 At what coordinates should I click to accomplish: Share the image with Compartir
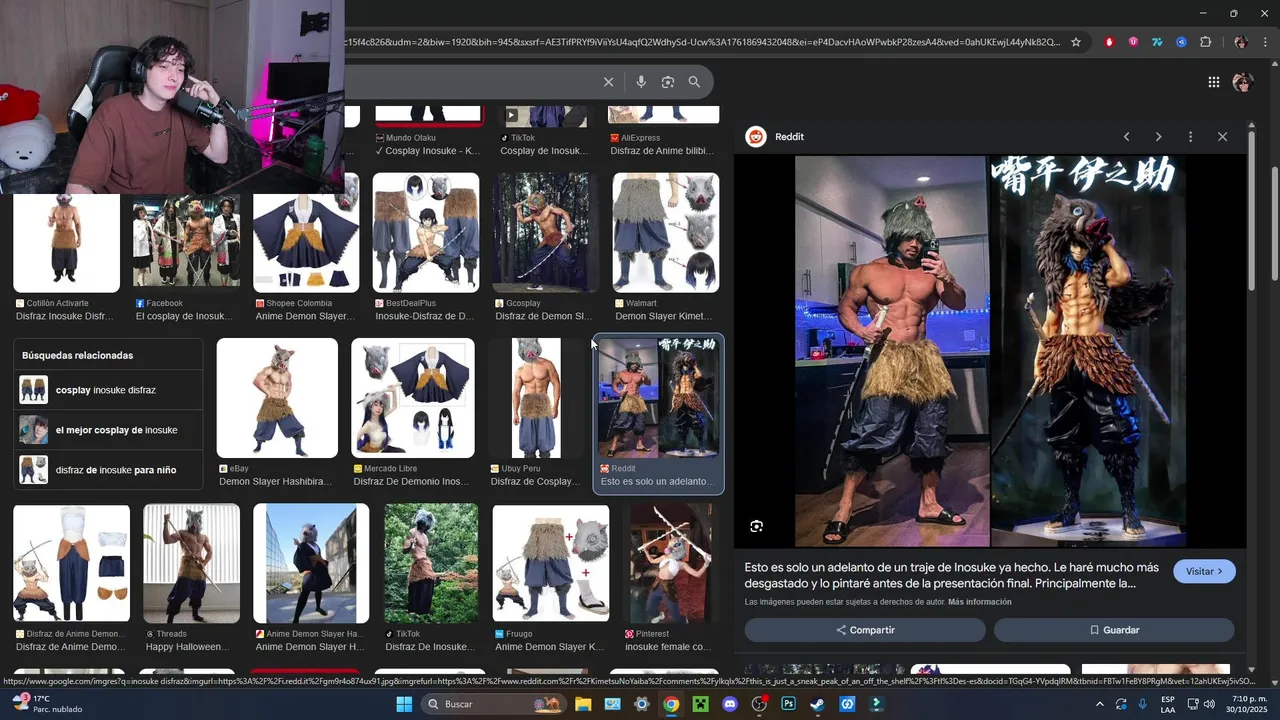point(865,630)
